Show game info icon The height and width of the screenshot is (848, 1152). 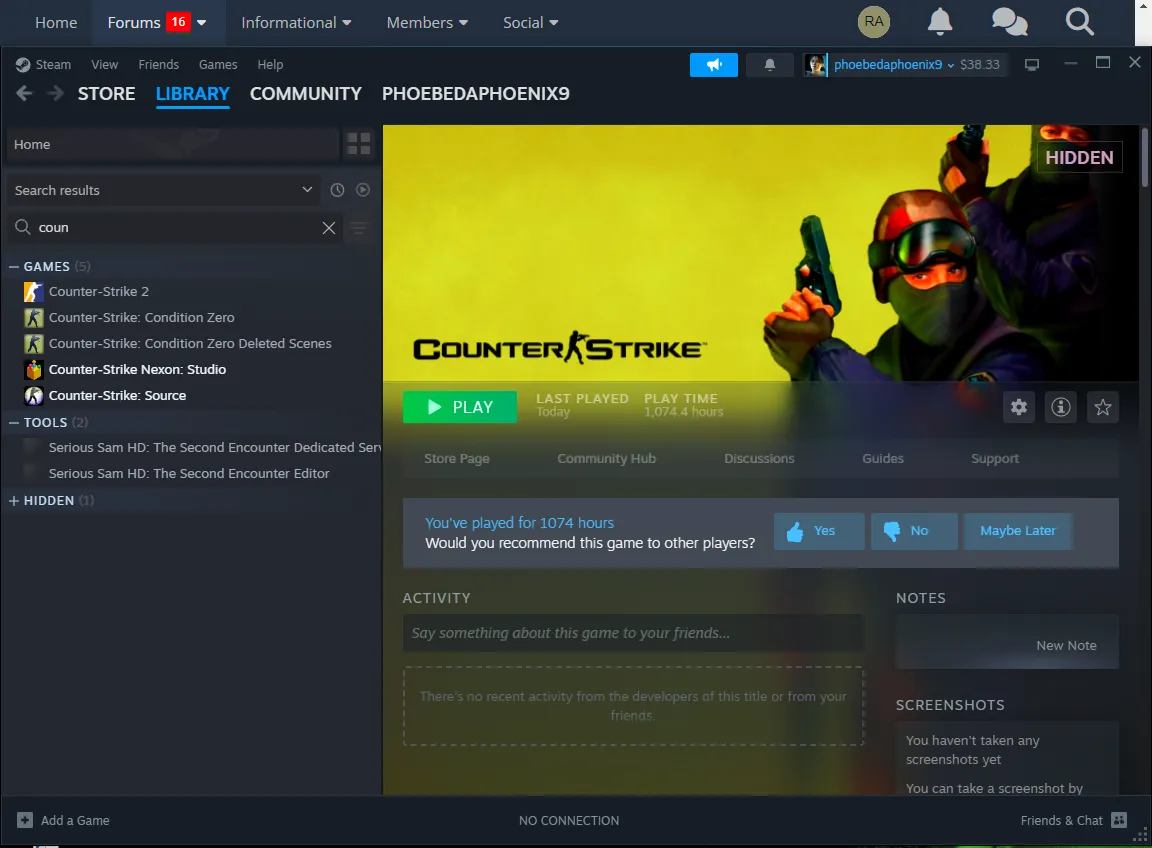pyautogui.click(x=1061, y=407)
